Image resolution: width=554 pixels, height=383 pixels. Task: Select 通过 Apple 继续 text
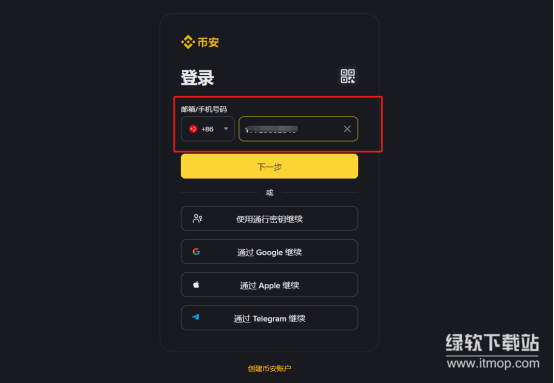[269, 285]
